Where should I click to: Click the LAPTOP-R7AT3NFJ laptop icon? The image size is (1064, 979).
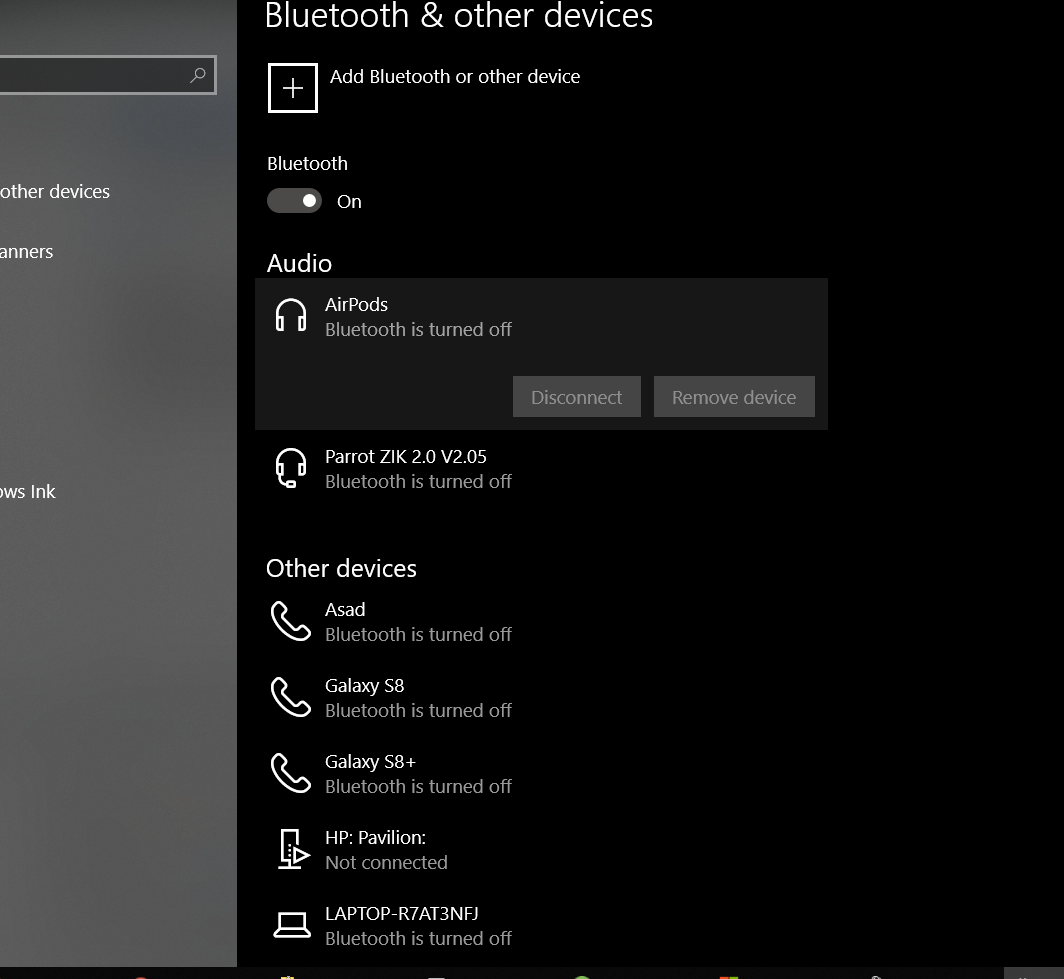(292, 925)
